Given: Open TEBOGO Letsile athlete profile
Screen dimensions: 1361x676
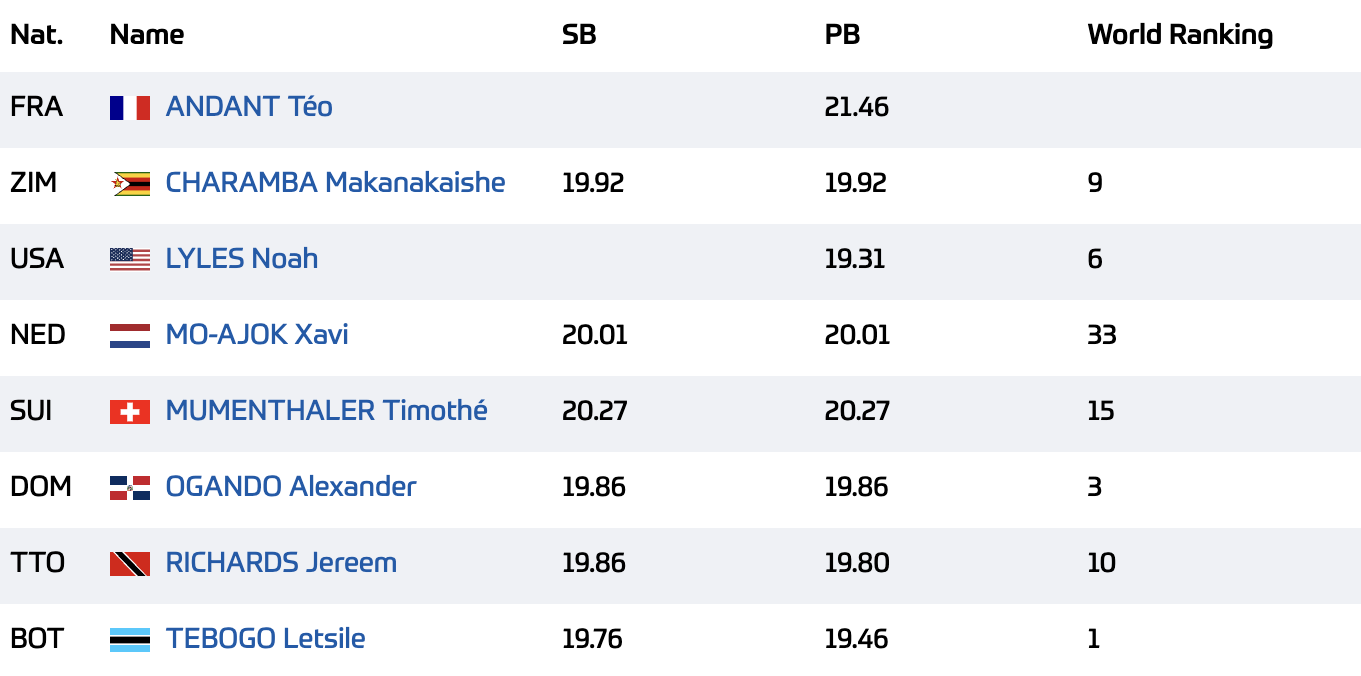Looking at the screenshot, I should pos(265,638).
